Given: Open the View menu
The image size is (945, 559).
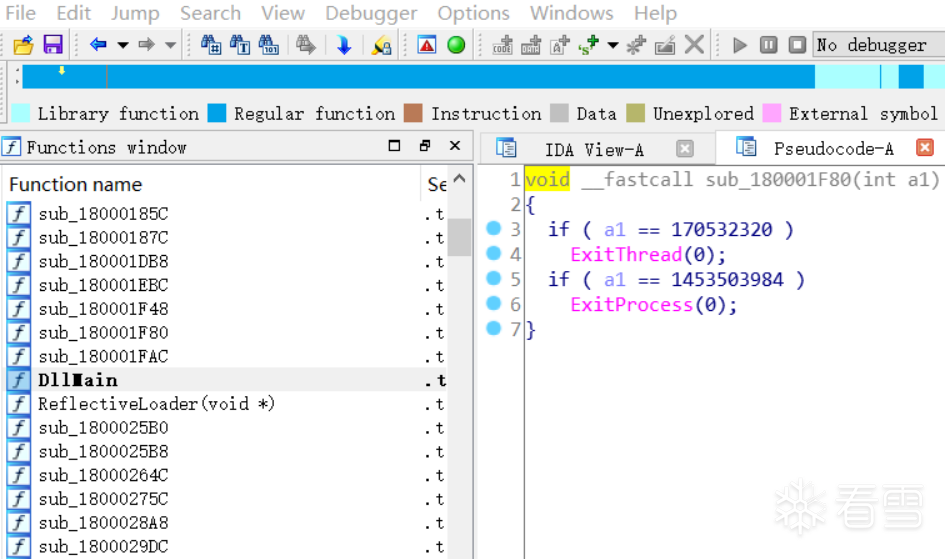Looking at the screenshot, I should [283, 13].
